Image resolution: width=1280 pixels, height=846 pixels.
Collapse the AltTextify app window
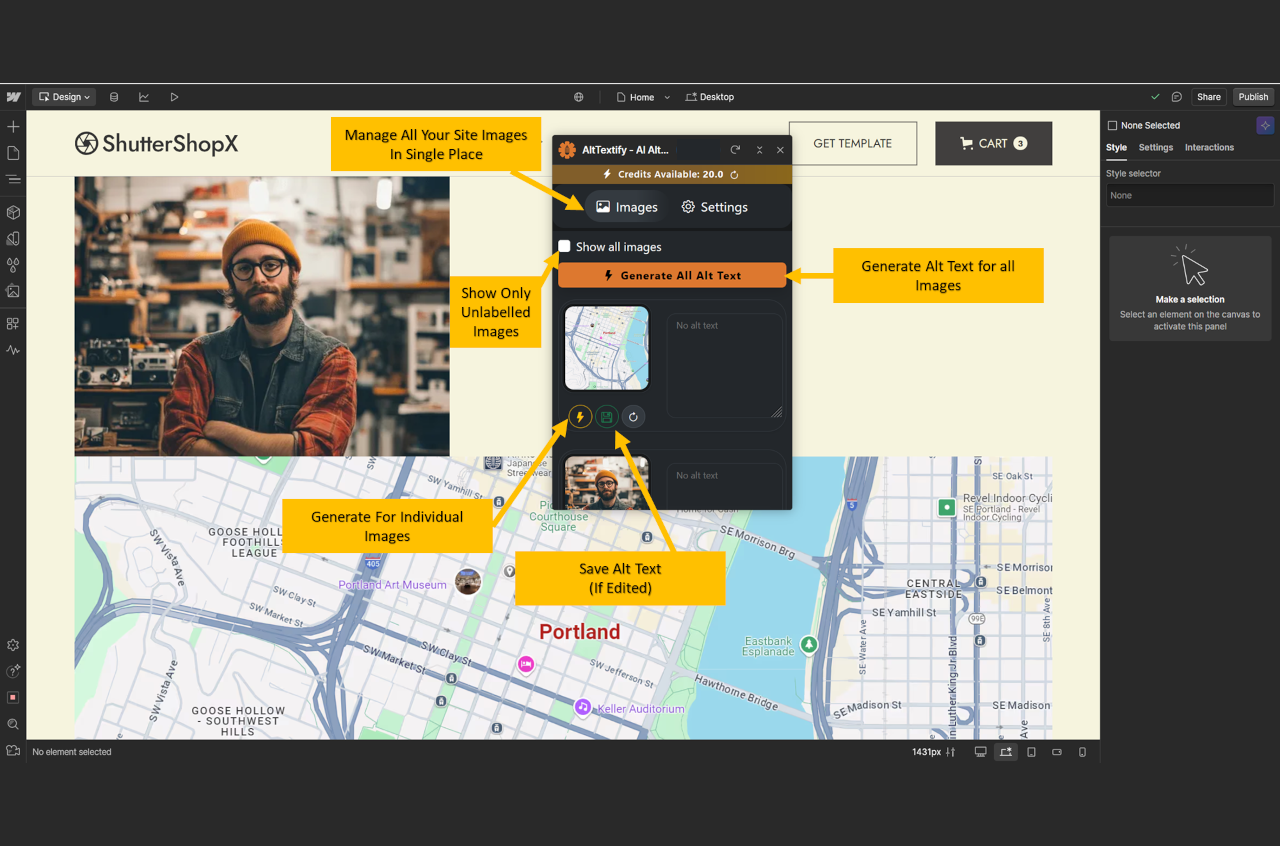759,150
